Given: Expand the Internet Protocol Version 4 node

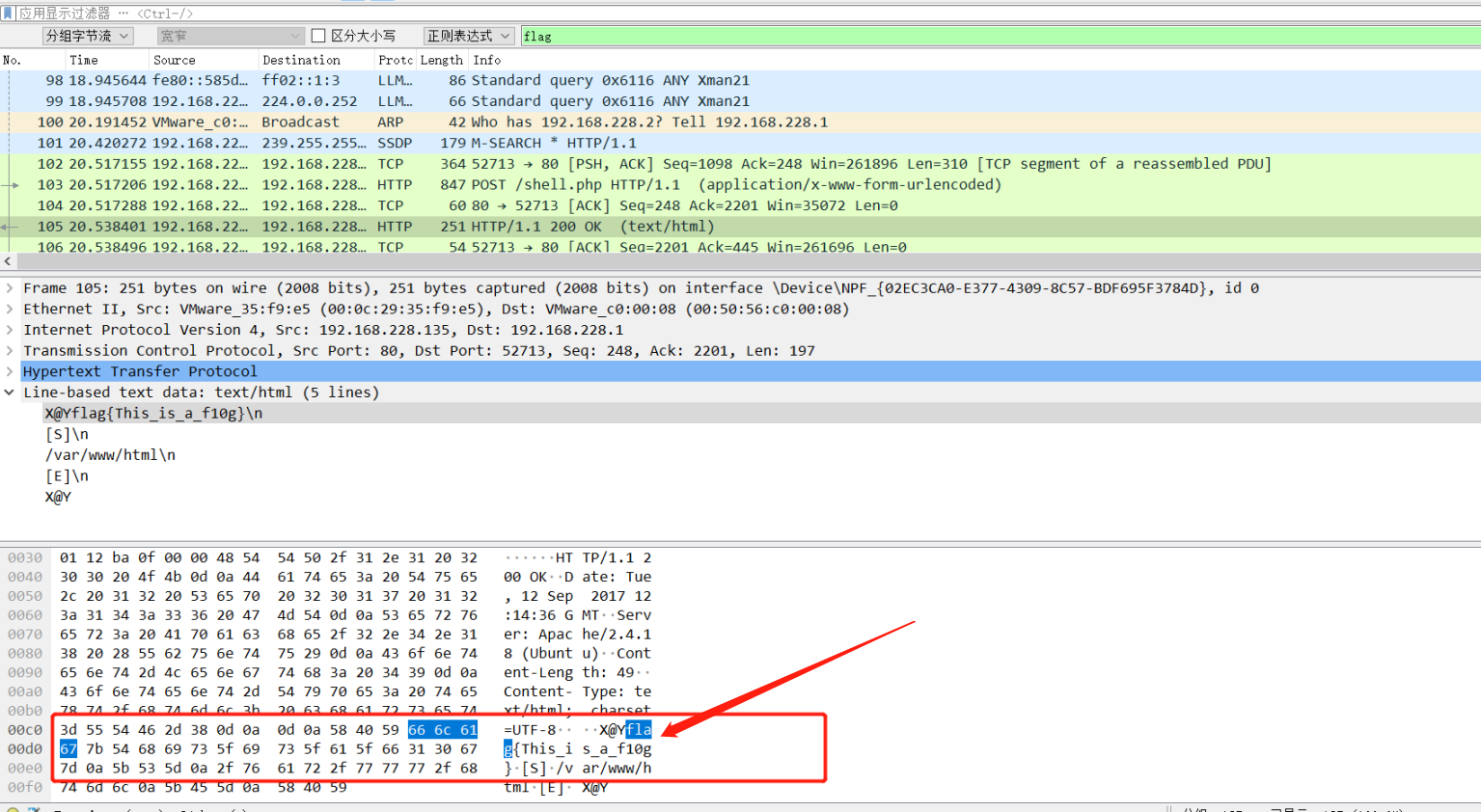Looking at the screenshot, I should click(10, 329).
